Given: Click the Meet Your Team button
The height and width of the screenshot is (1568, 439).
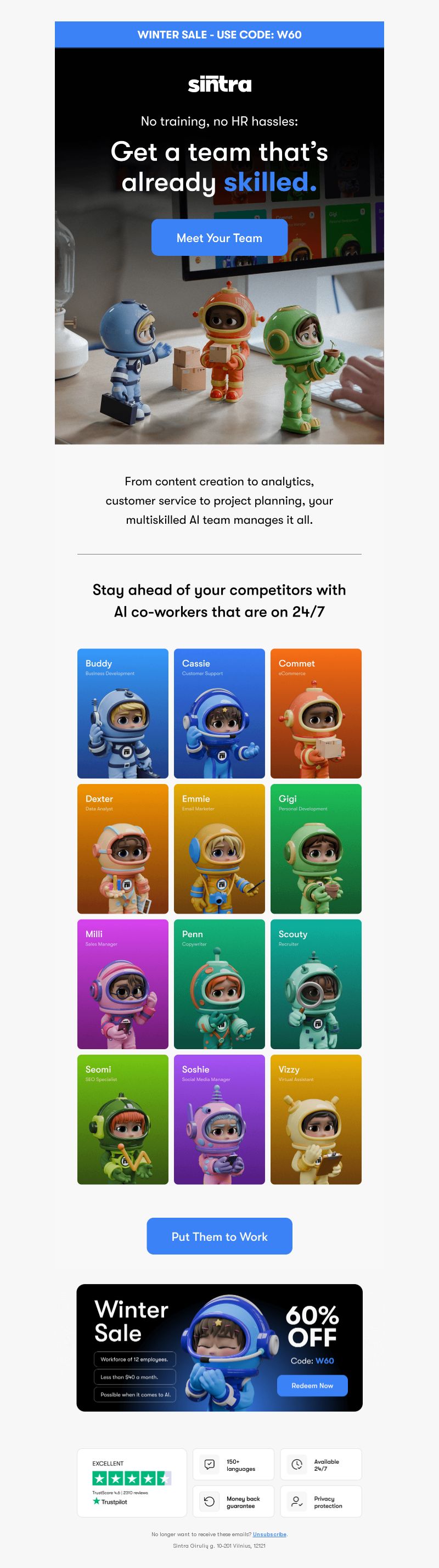Looking at the screenshot, I should pos(219,237).
